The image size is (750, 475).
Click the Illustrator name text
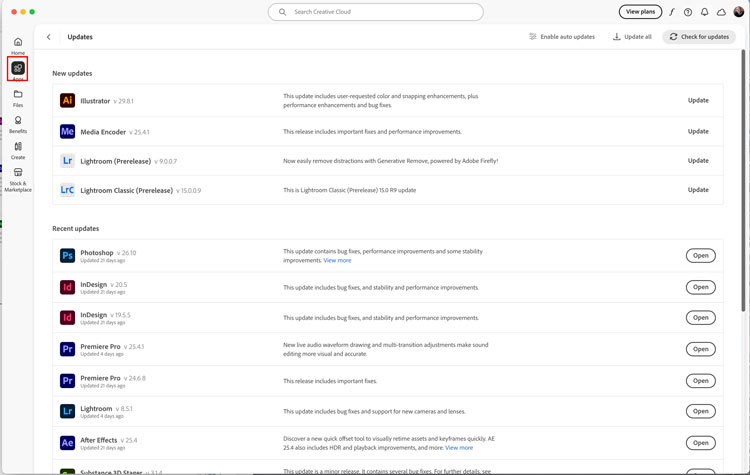click(95, 101)
